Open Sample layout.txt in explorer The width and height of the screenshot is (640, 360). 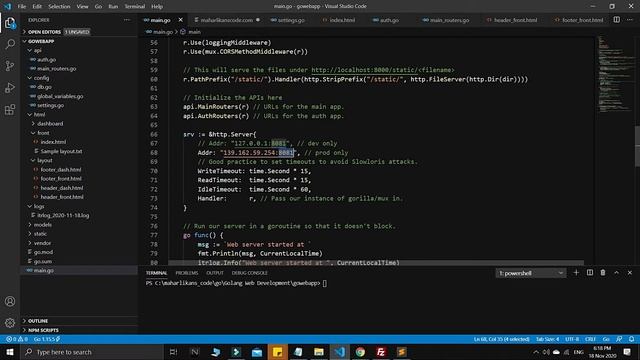click(61, 151)
